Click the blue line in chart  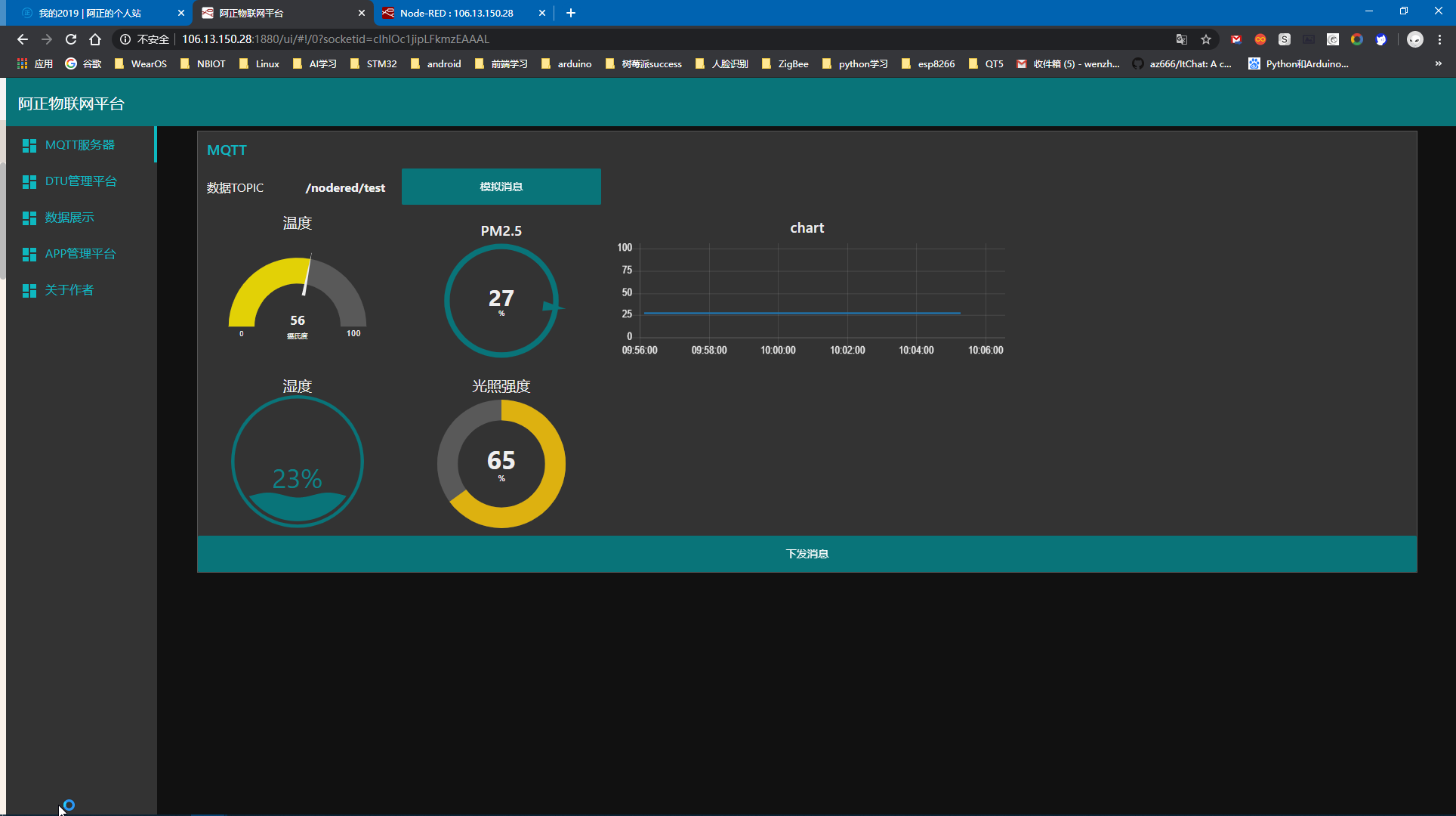[x=802, y=313]
